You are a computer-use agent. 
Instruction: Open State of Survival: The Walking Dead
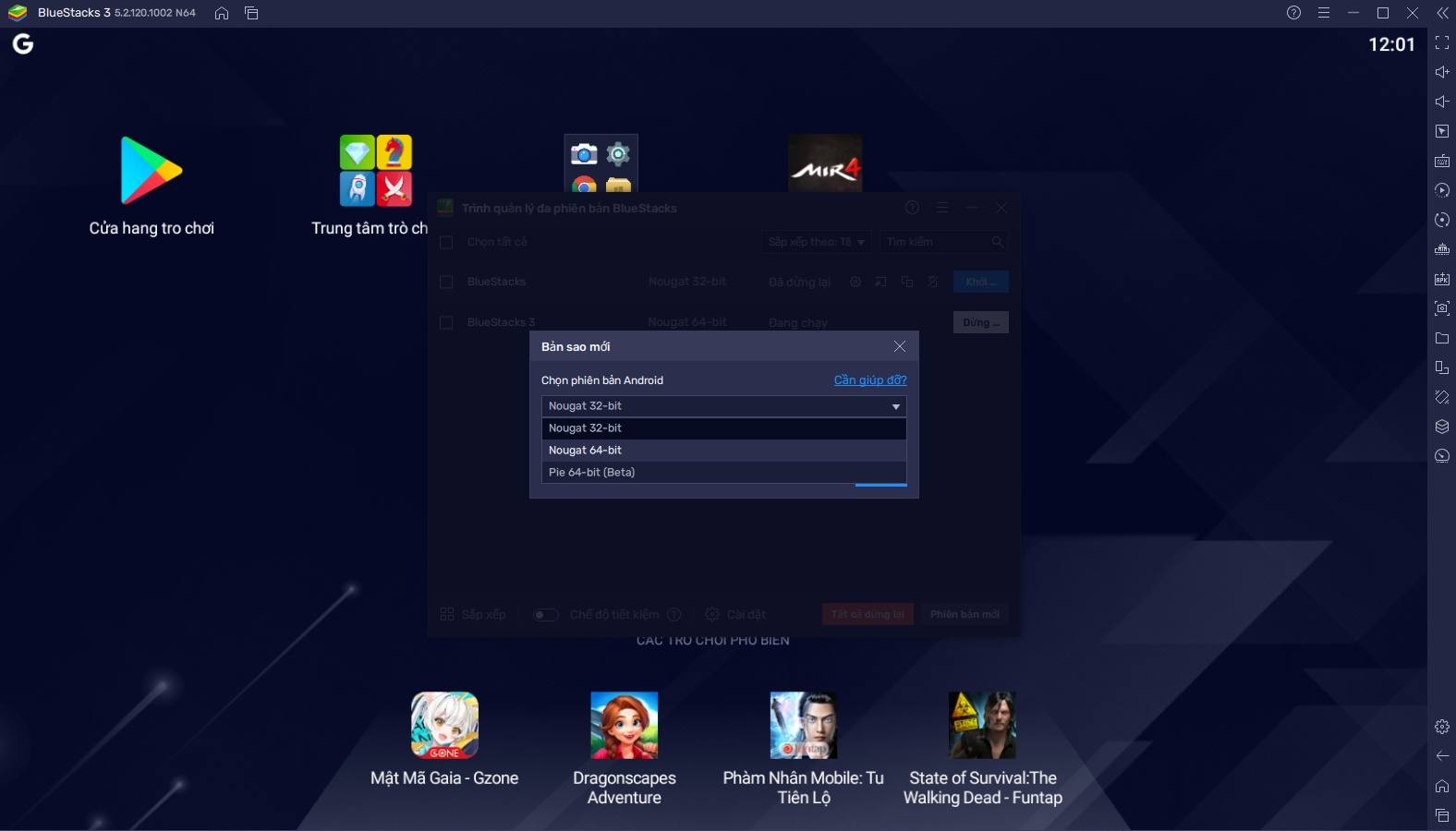click(x=983, y=726)
